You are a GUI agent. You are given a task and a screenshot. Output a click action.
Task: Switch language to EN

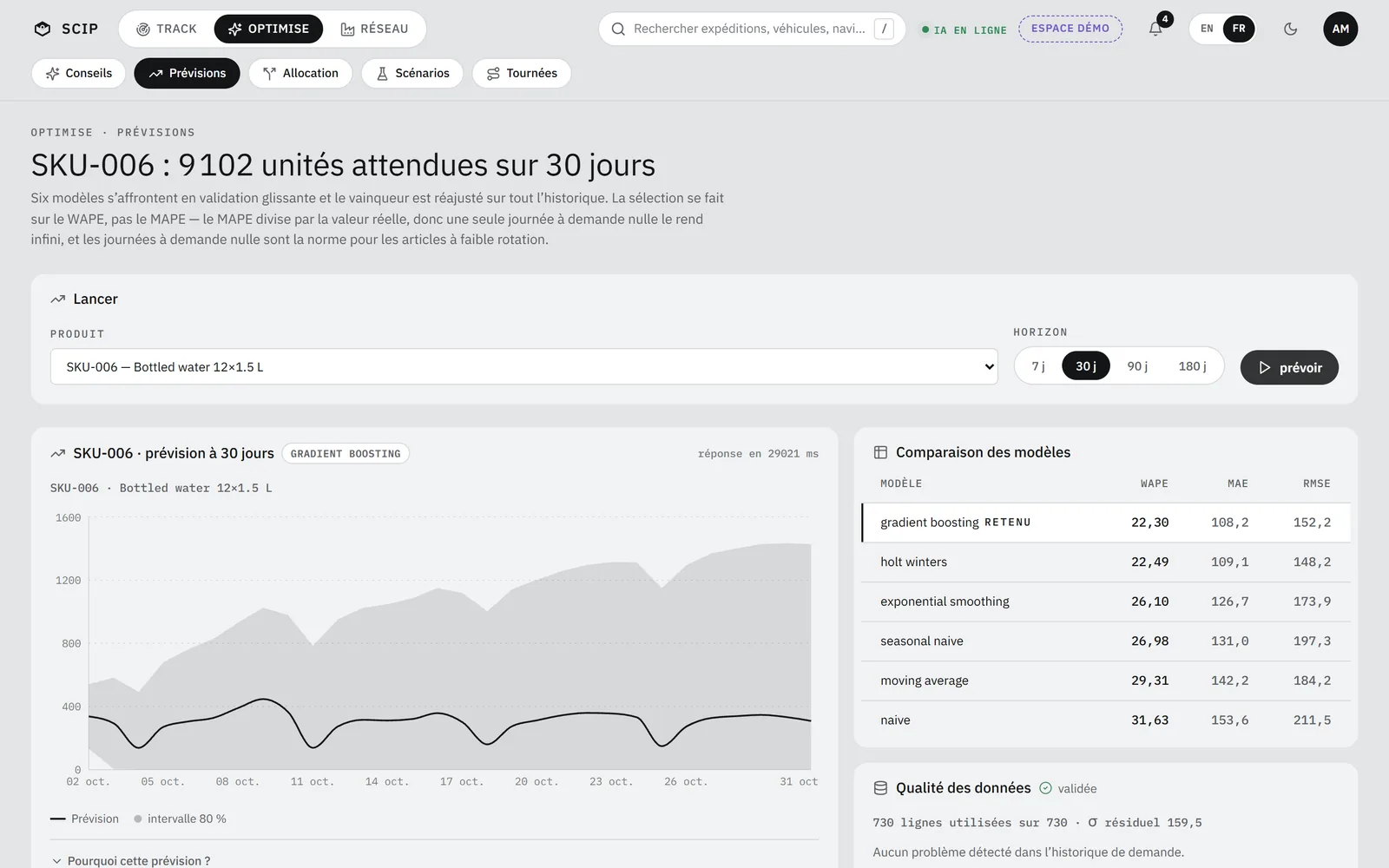click(1207, 29)
